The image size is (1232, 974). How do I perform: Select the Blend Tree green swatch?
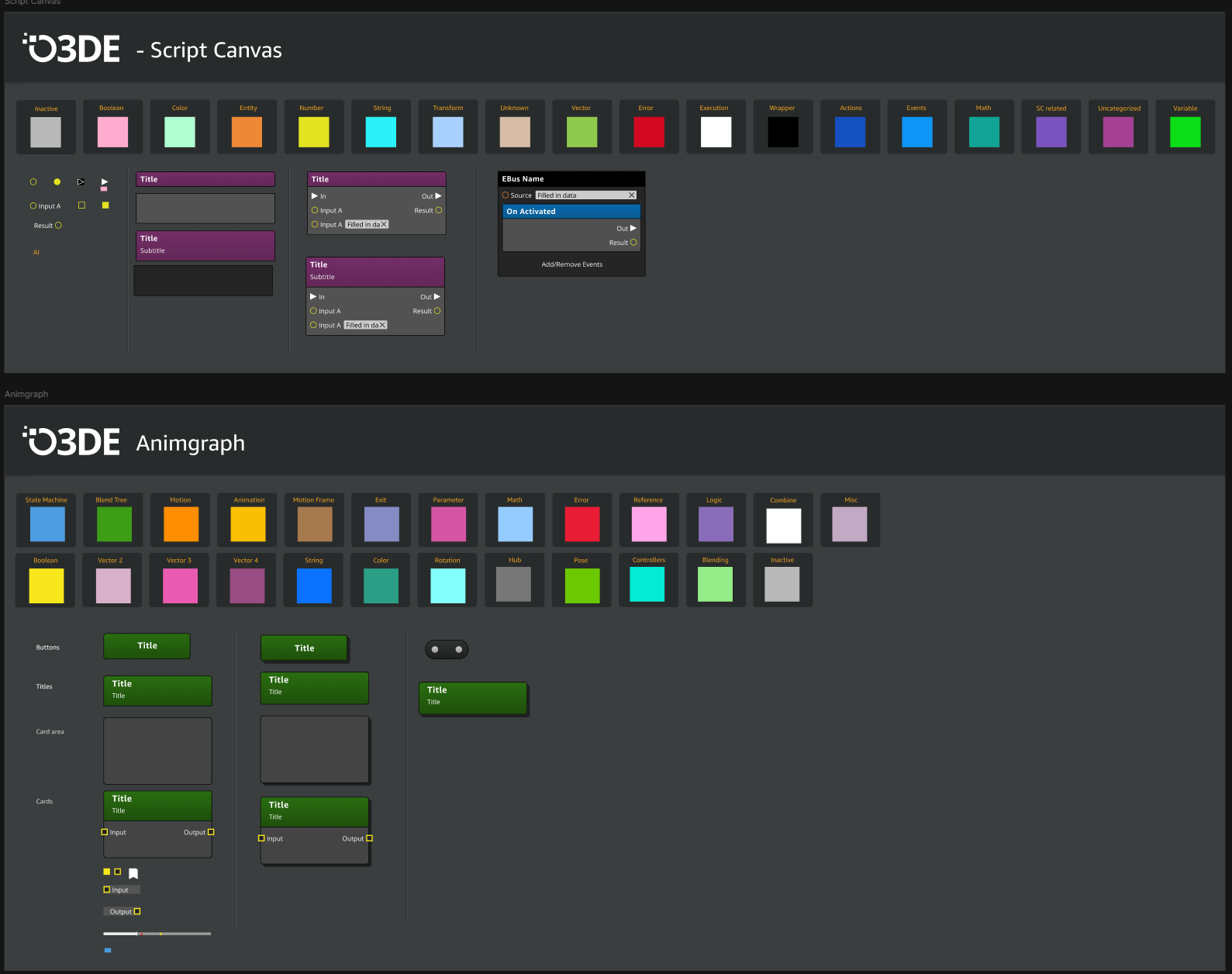114,524
